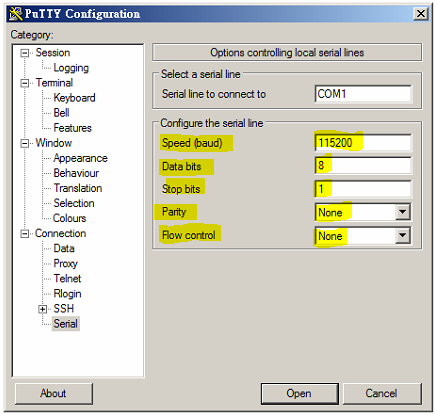Close the PuTTY Configuration dialog

coord(421,14)
